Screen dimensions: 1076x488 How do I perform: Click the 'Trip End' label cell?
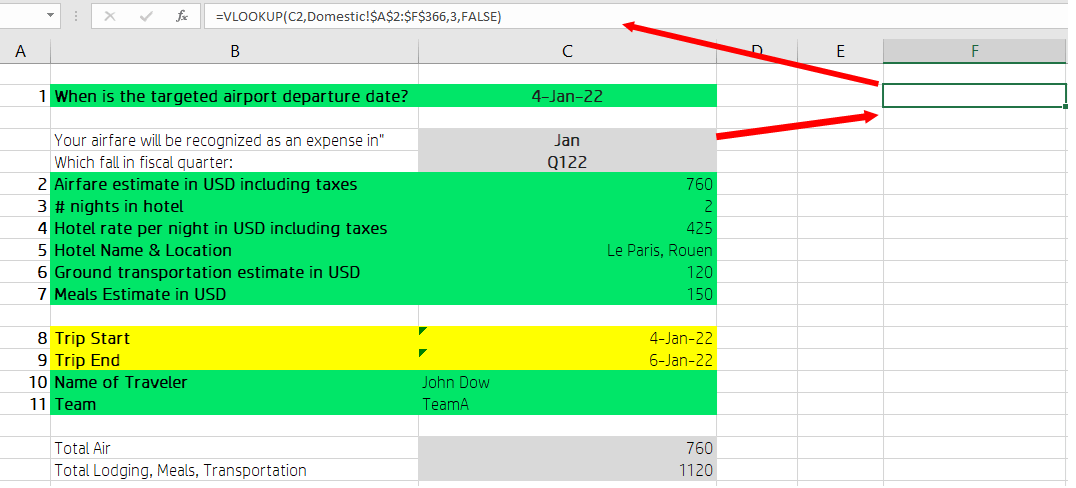(235, 360)
